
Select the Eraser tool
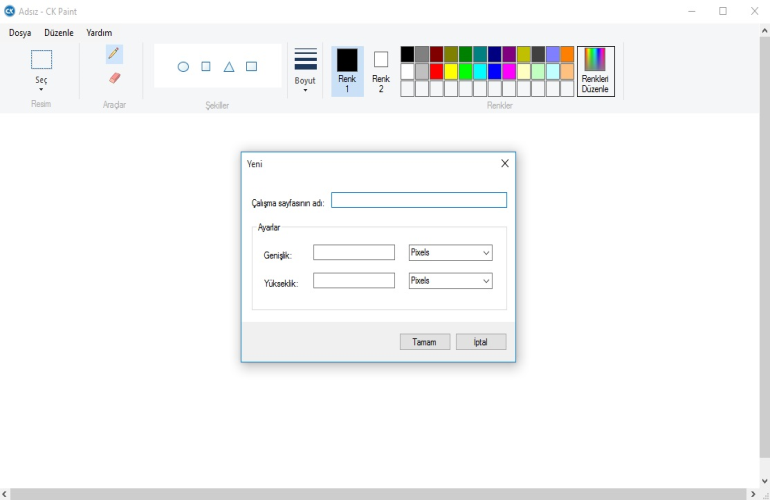[x=114, y=78]
